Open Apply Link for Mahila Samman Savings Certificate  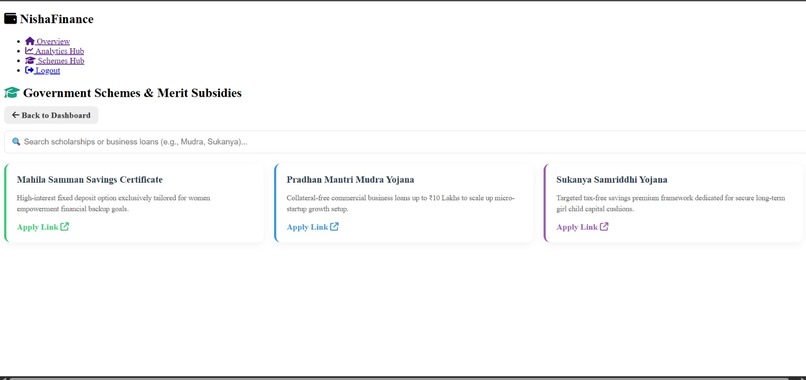pos(43,227)
